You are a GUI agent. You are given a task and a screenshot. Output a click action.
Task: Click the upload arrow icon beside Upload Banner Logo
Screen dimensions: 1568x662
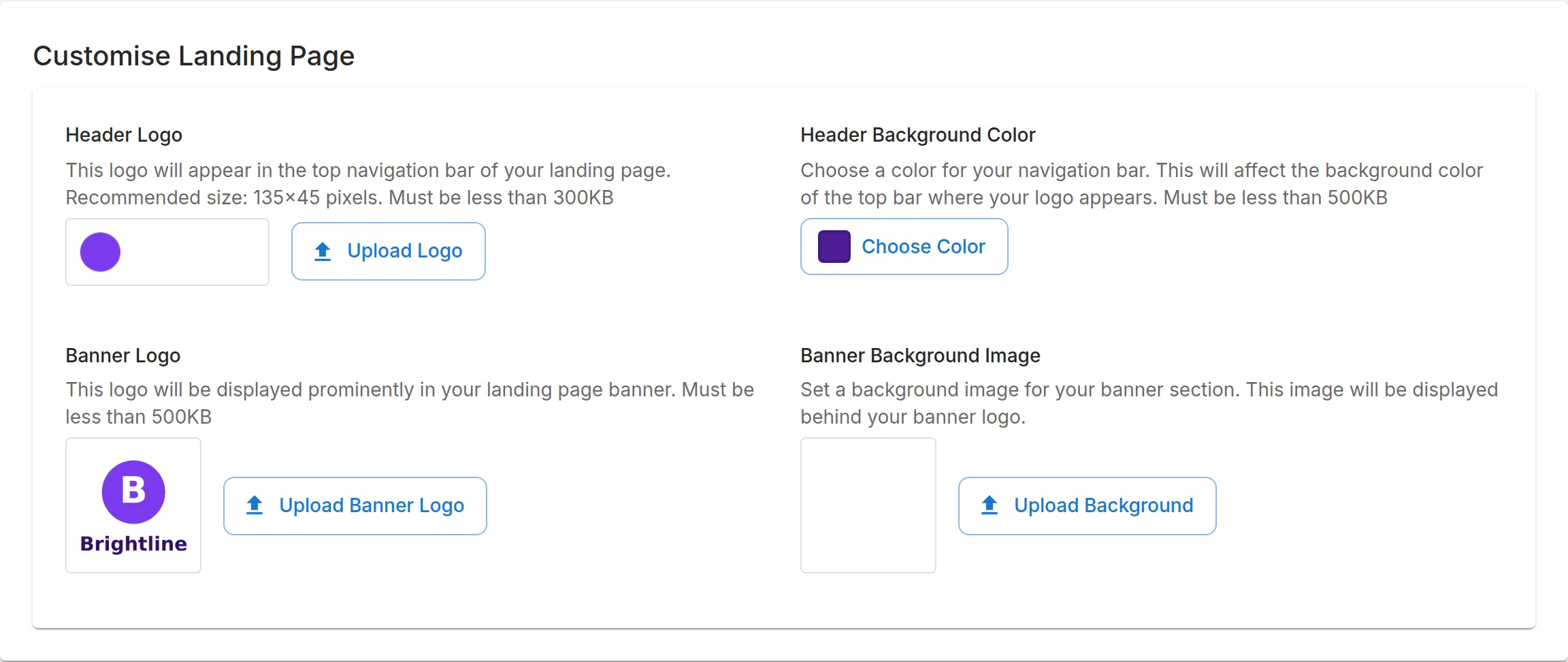coord(255,505)
